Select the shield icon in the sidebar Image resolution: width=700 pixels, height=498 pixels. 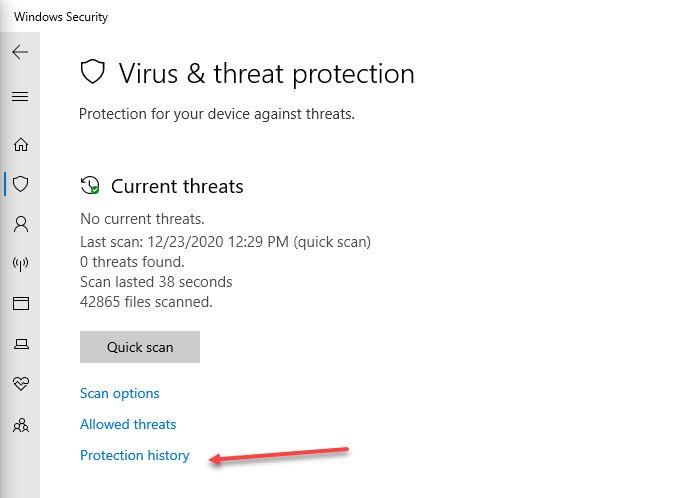pyautogui.click(x=20, y=184)
